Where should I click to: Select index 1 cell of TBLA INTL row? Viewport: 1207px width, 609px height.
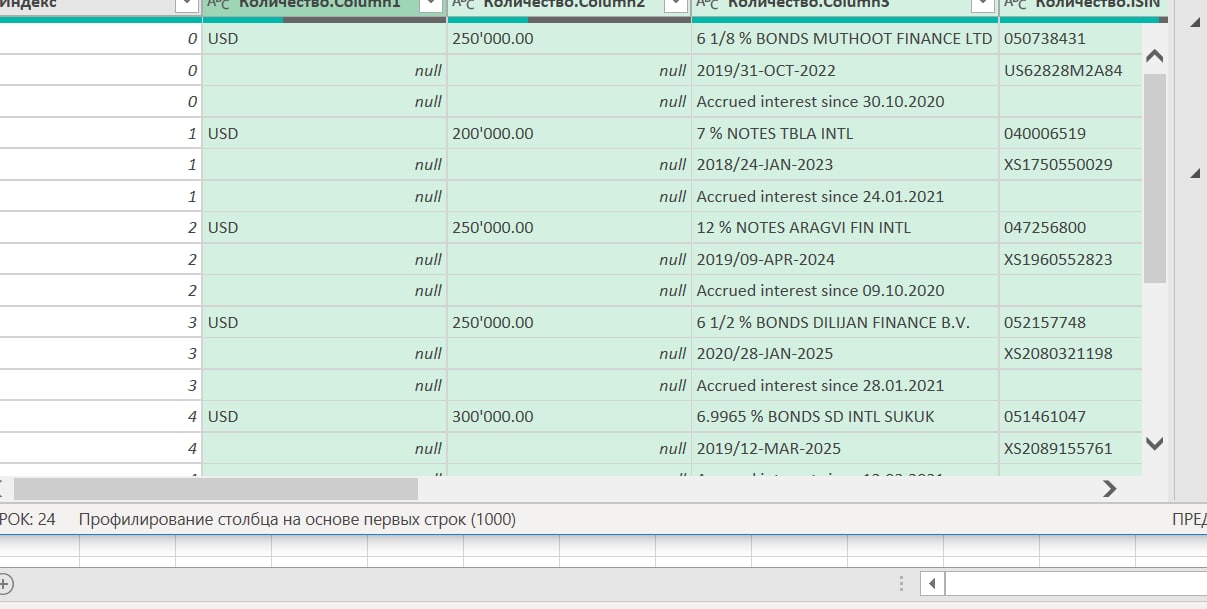coord(100,134)
